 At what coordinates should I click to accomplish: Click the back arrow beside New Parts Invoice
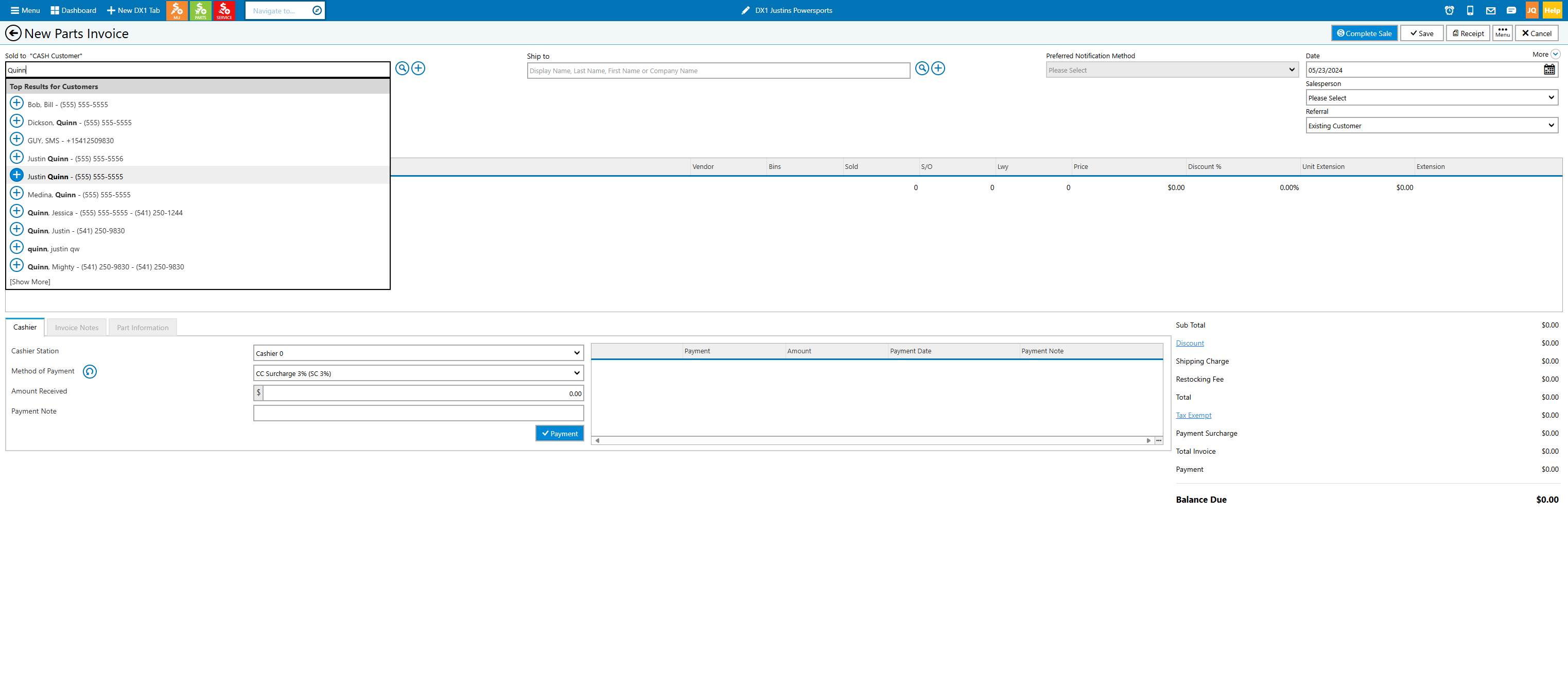click(x=13, y=33)
